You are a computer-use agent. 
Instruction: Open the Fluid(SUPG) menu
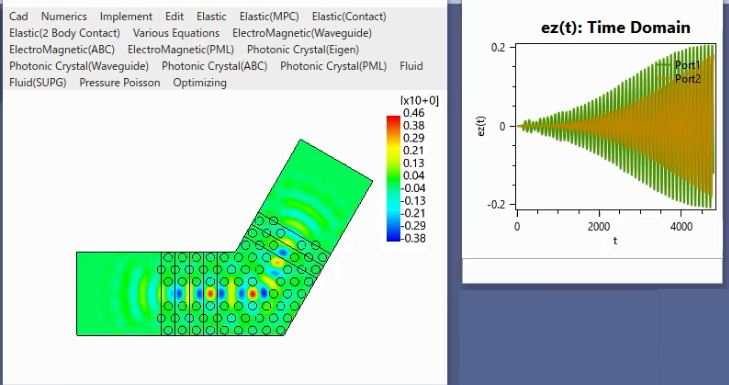[38, 83]
